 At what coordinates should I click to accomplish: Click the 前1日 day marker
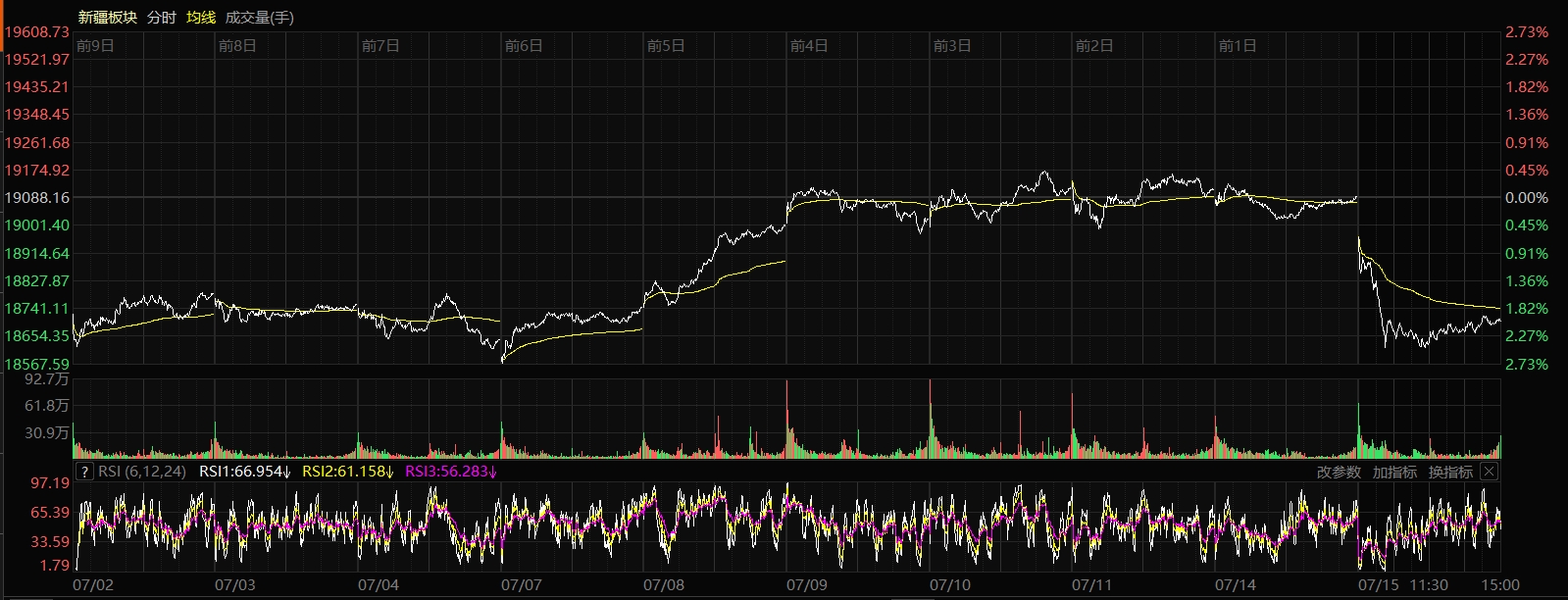pyautogui.click(x=1237, y=46)
